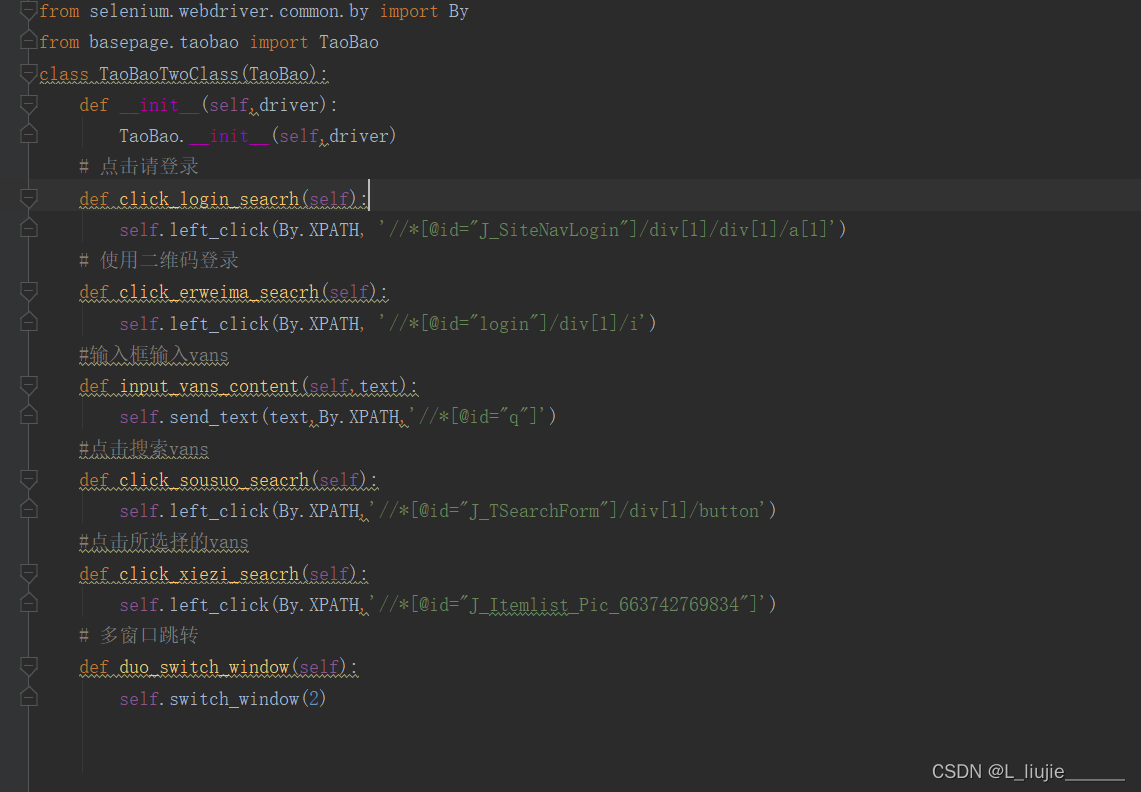Click method name 'click_xiezi_seacrh'

point(209,574)
